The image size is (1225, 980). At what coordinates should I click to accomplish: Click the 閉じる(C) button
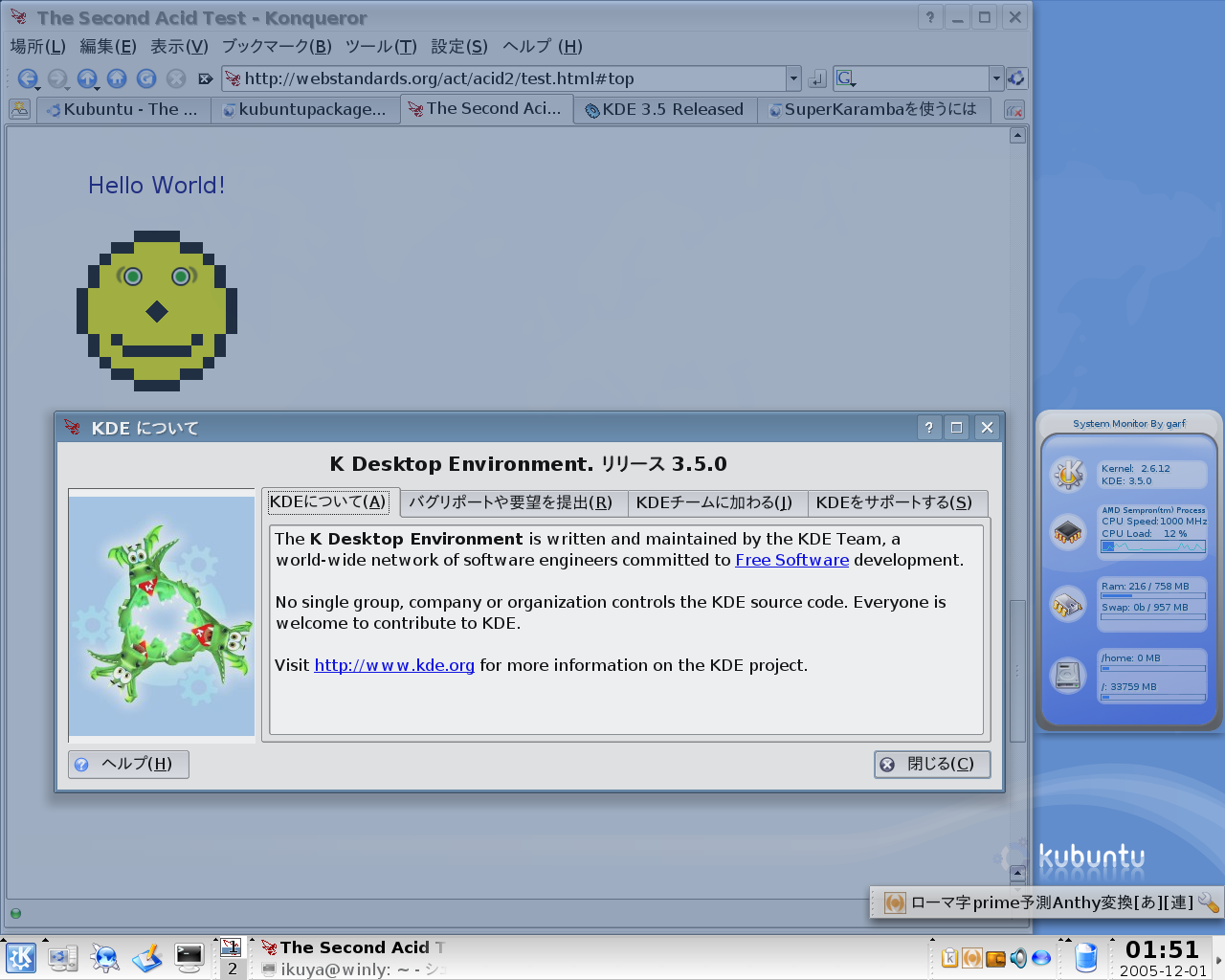(932, 764)
